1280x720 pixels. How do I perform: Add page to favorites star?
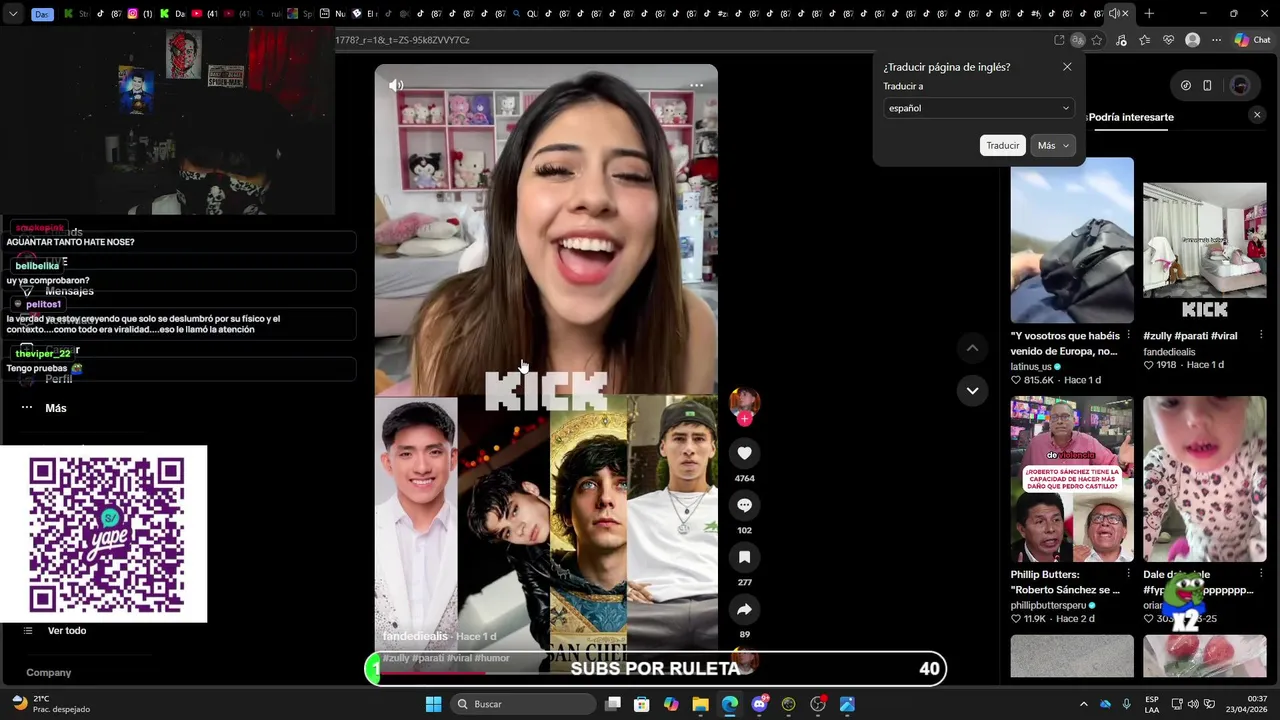point(1097,40)
